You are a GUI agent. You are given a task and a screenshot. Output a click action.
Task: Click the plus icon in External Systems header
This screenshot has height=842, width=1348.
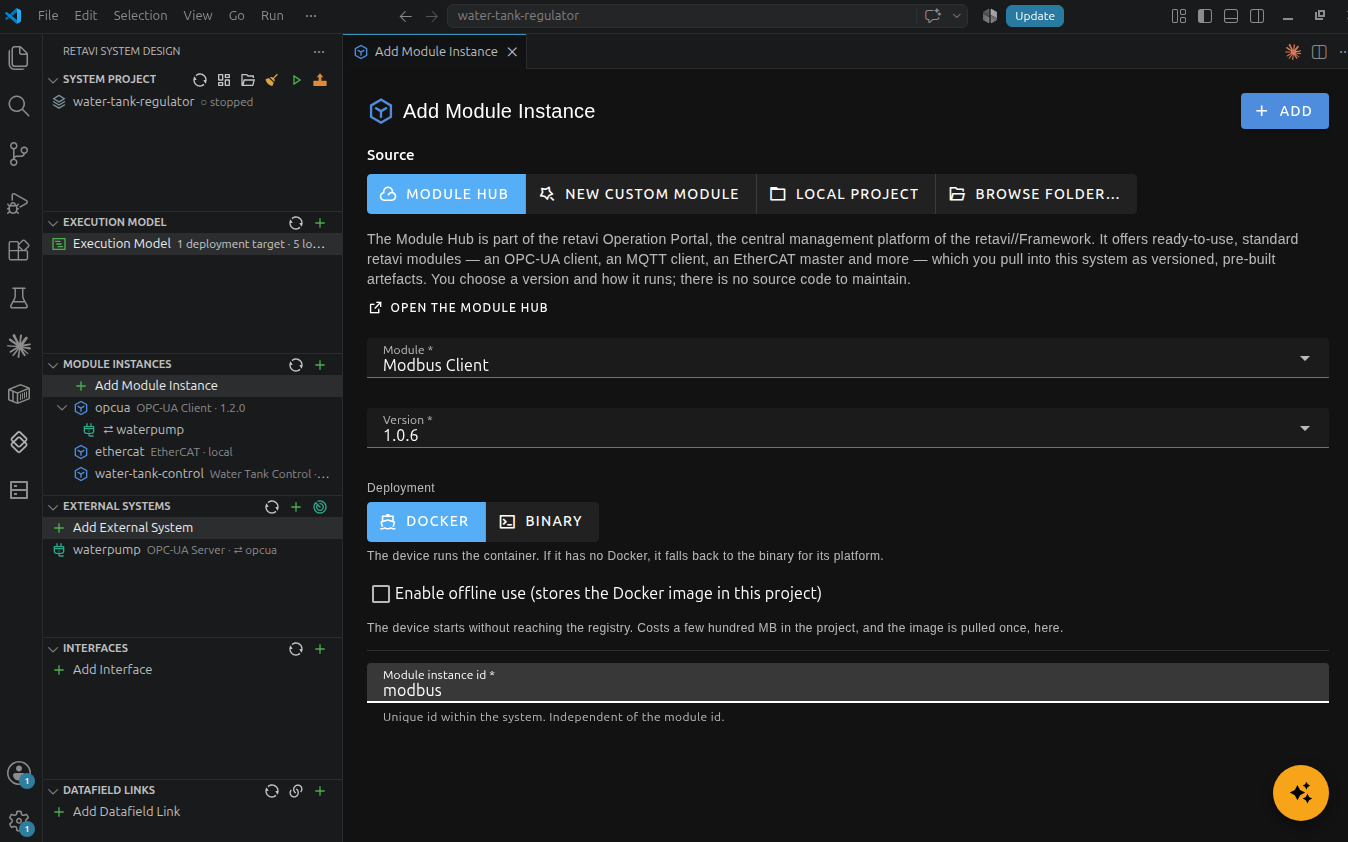point(296,507)
